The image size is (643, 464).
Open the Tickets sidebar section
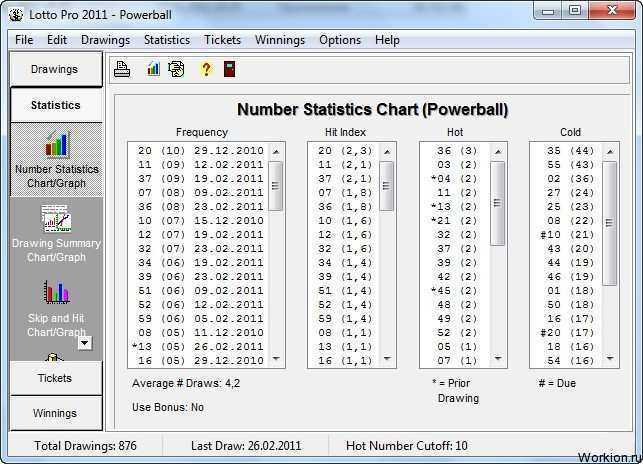(56, 378)
